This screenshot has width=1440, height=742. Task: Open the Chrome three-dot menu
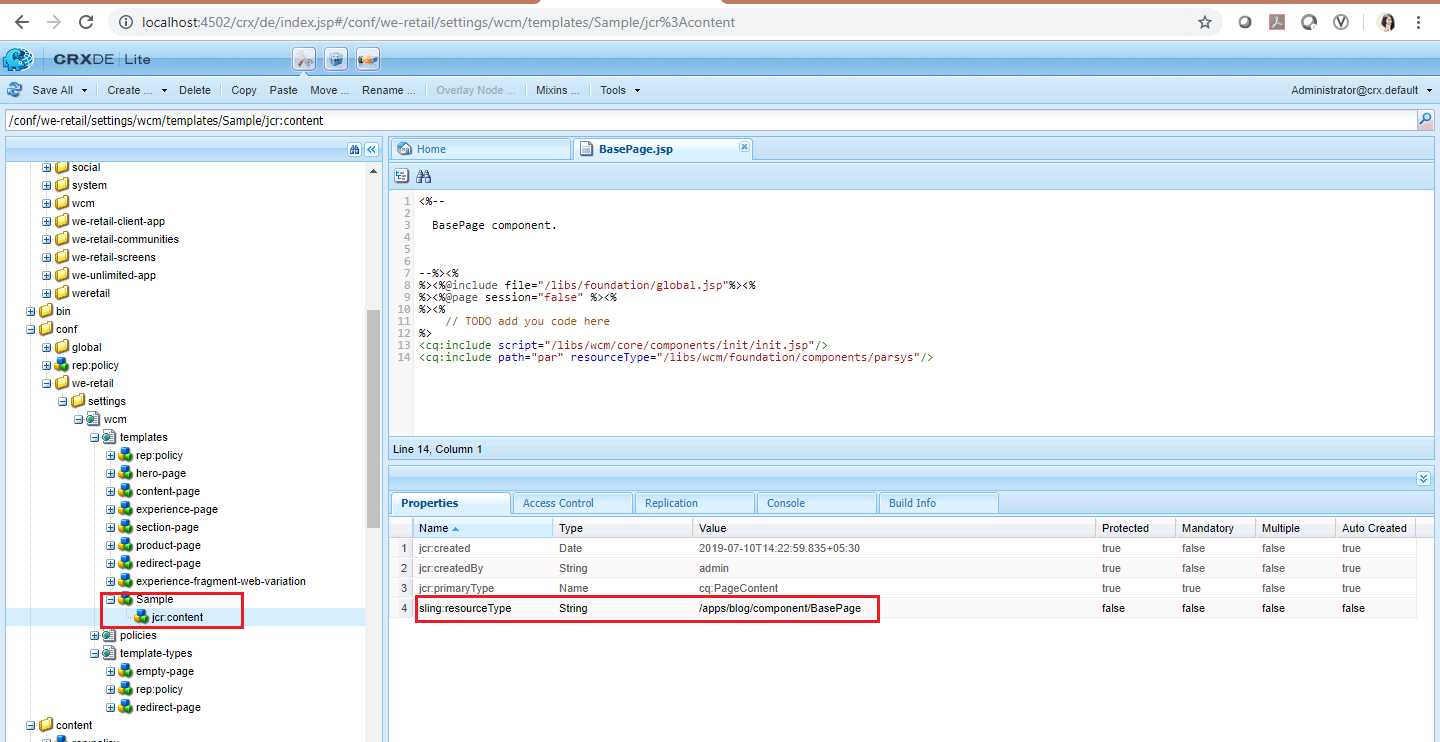point(1419,22)
